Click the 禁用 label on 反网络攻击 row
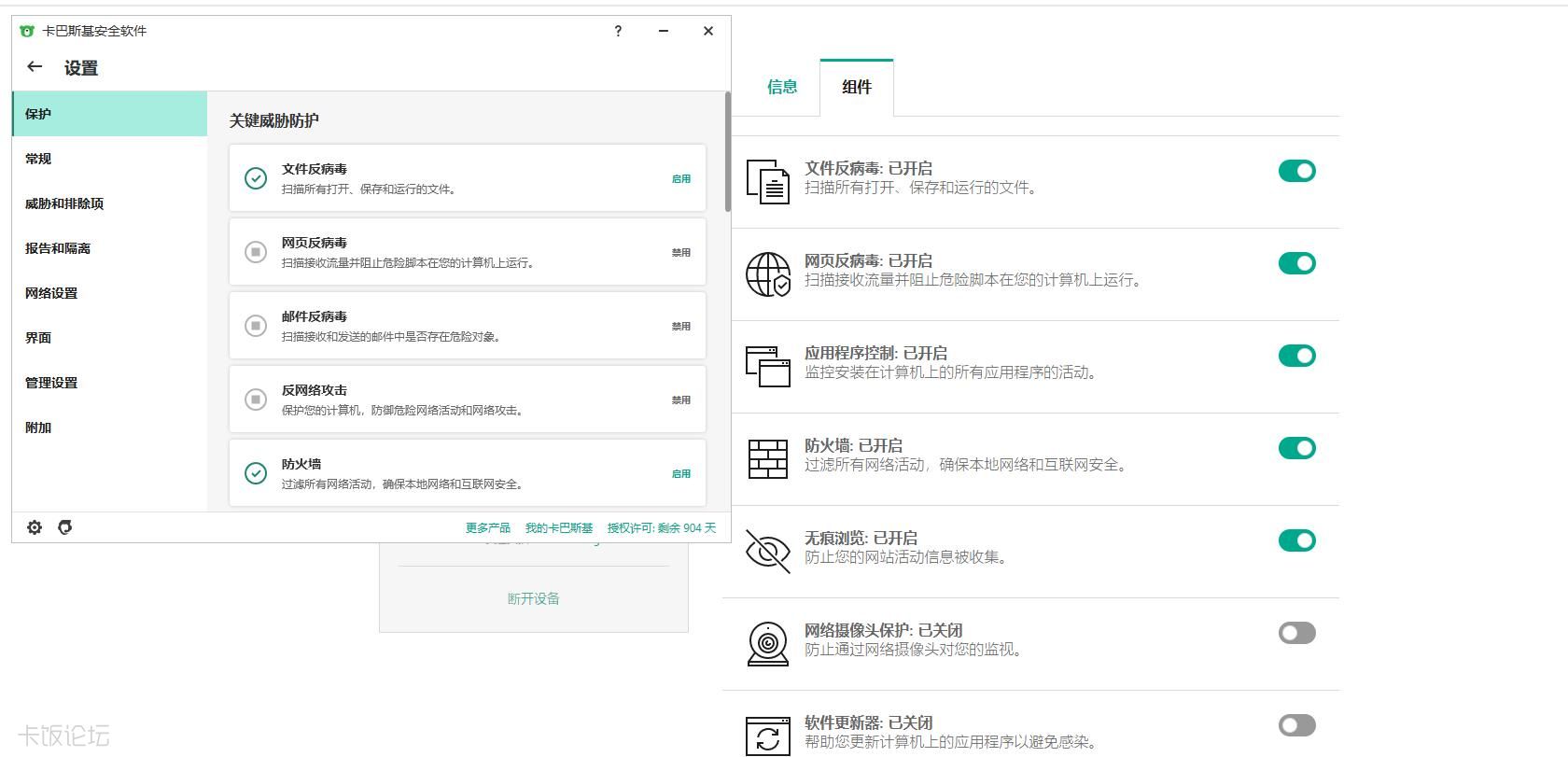This screenshot has width=1568, height=757. 681,400
